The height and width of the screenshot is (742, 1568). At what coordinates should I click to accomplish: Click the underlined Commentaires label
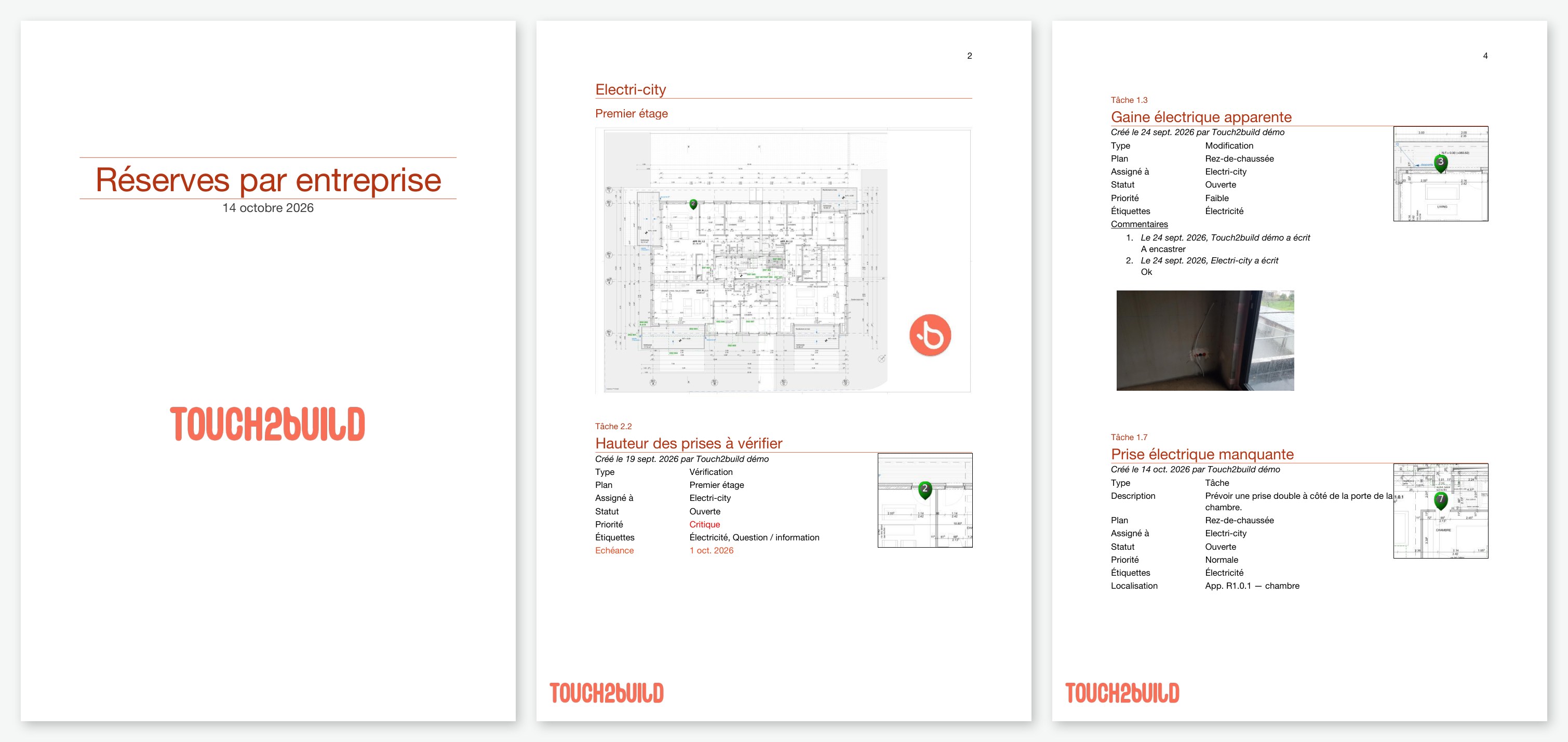[1139, 224]
